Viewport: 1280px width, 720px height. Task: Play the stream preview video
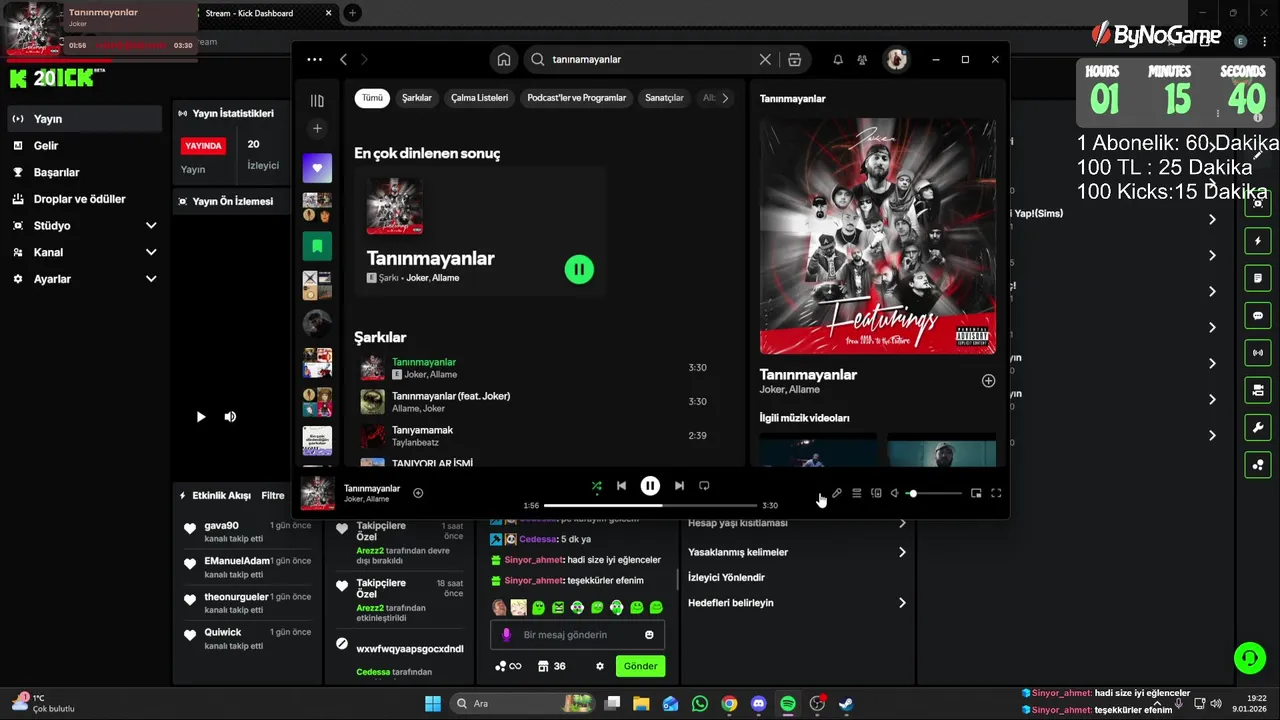tap(201, 417)
